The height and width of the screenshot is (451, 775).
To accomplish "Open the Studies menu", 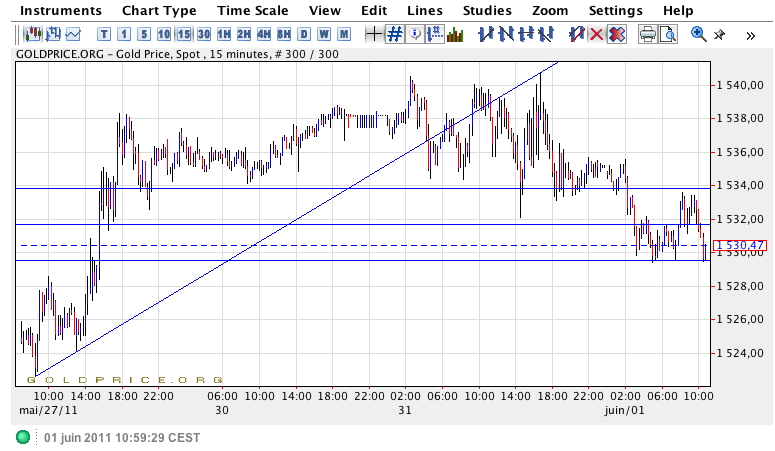I will [x=487, y=10].
